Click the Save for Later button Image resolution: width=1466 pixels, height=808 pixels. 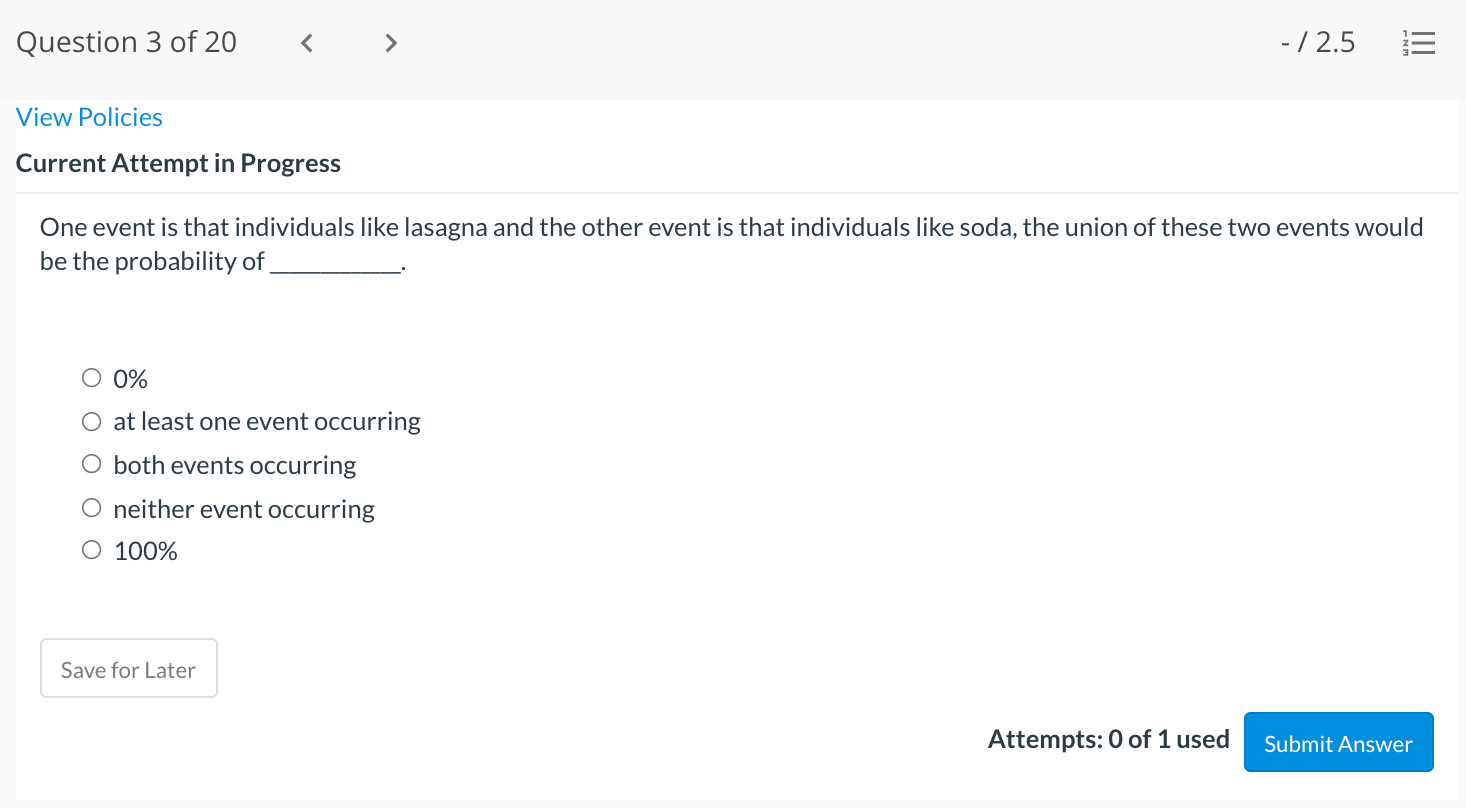tap(128, 668)
